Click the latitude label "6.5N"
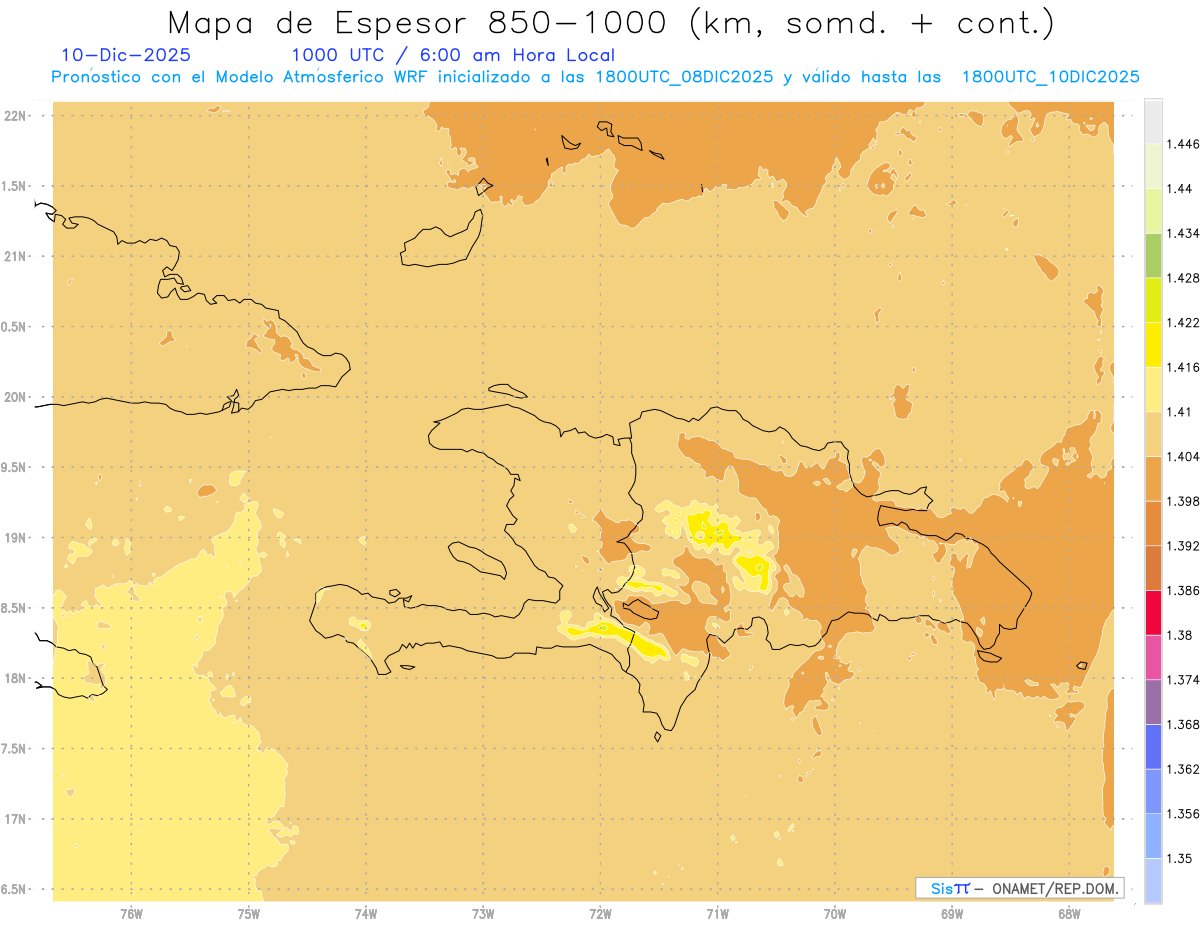The height and width of the screenshot is (927, 1200). [14, 889]
